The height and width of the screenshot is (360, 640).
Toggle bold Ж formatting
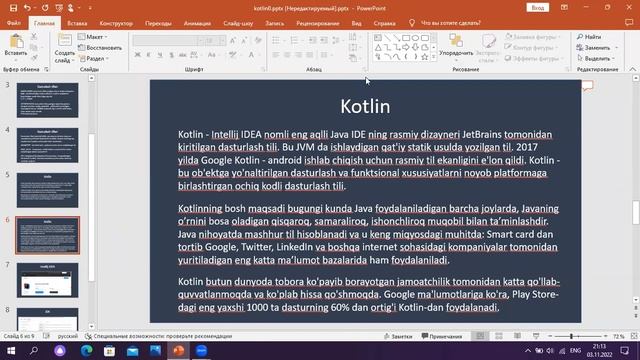pos(138,55)
